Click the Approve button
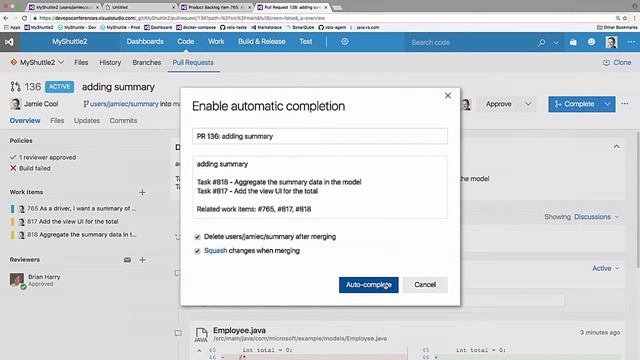Image resolution: width=640 pixels, height=360 pixels. pyautogui.click(x=498, y=104)
